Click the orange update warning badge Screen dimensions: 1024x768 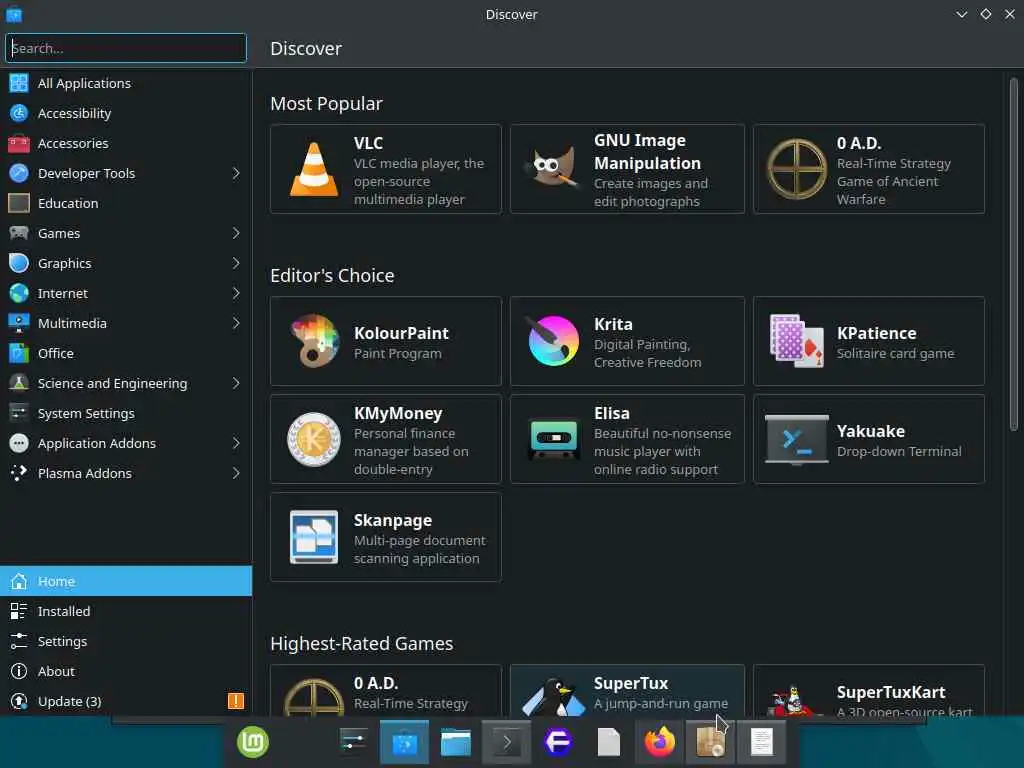[236, 701]
